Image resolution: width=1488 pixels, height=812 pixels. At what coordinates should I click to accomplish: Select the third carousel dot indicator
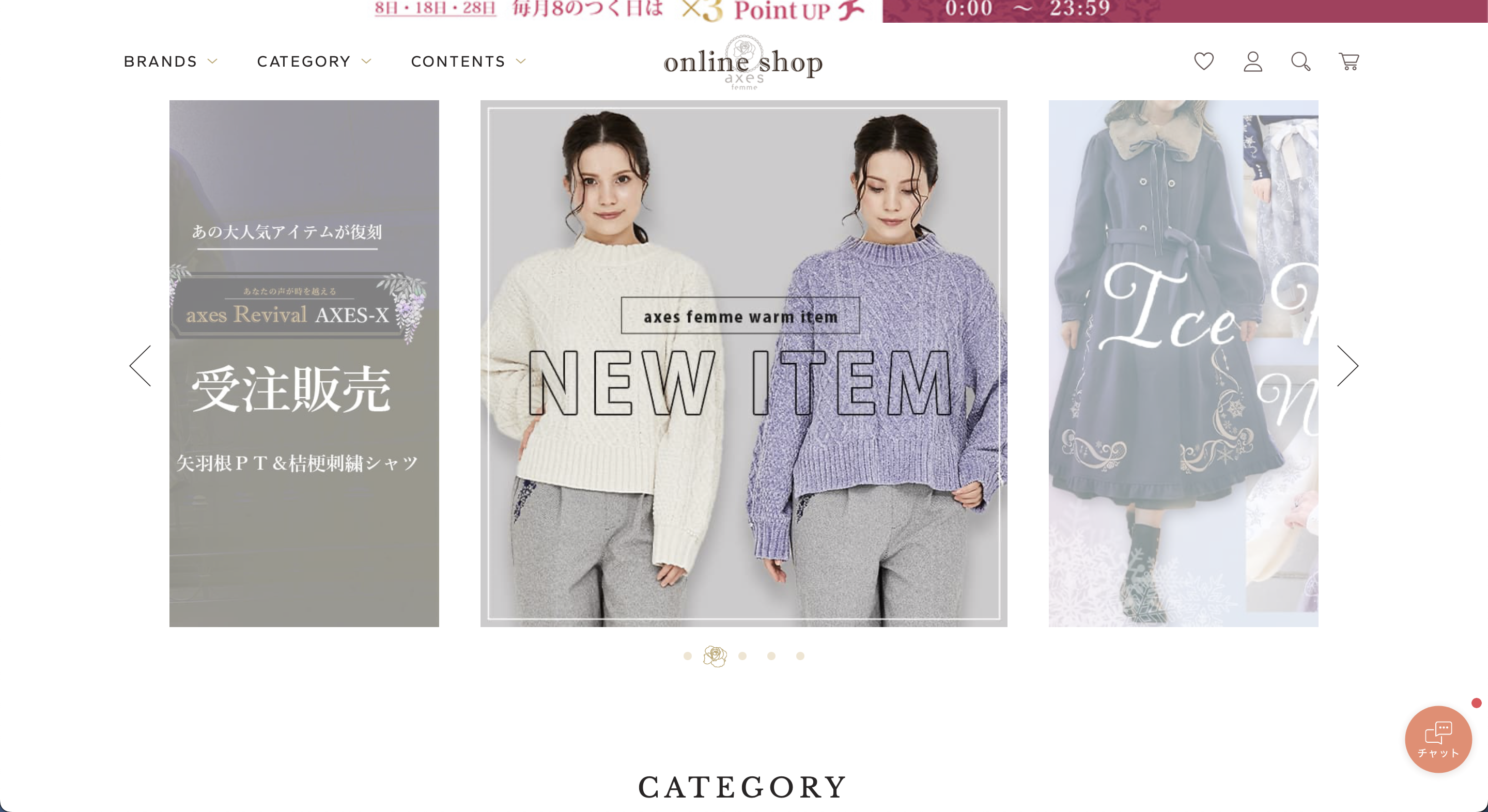pos(743,656)
